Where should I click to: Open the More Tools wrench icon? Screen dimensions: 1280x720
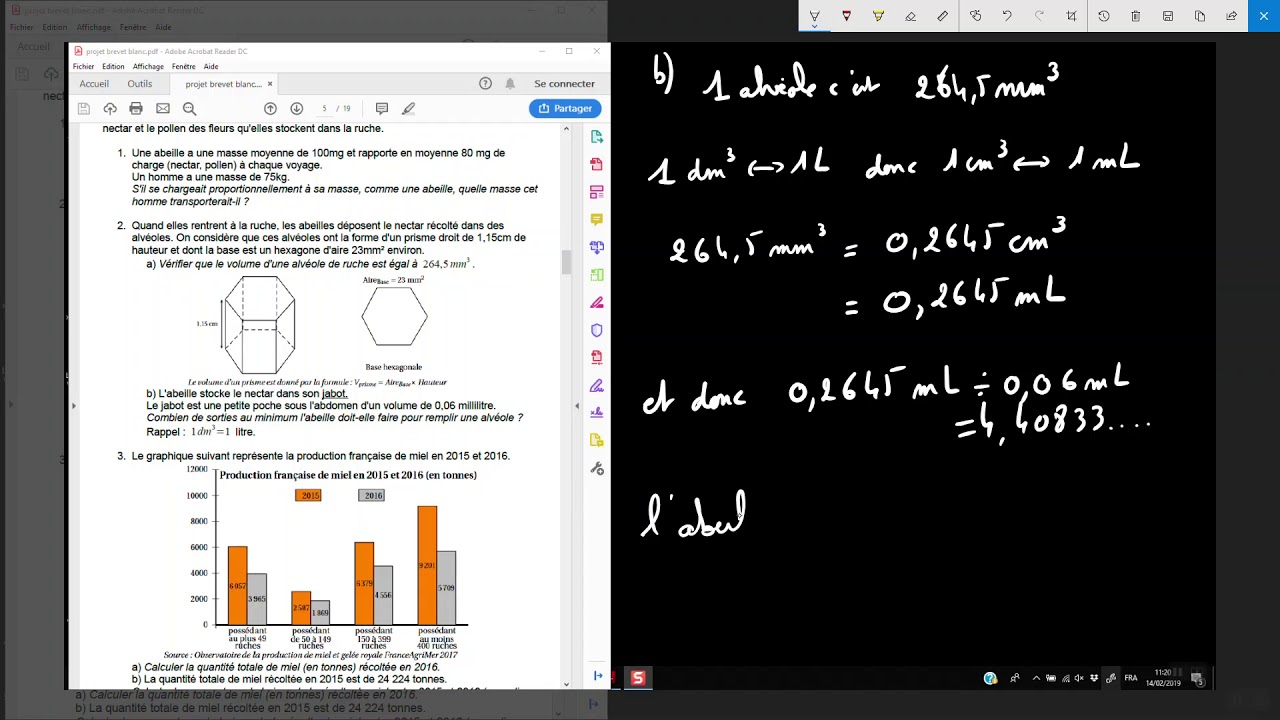click(597, 468)
